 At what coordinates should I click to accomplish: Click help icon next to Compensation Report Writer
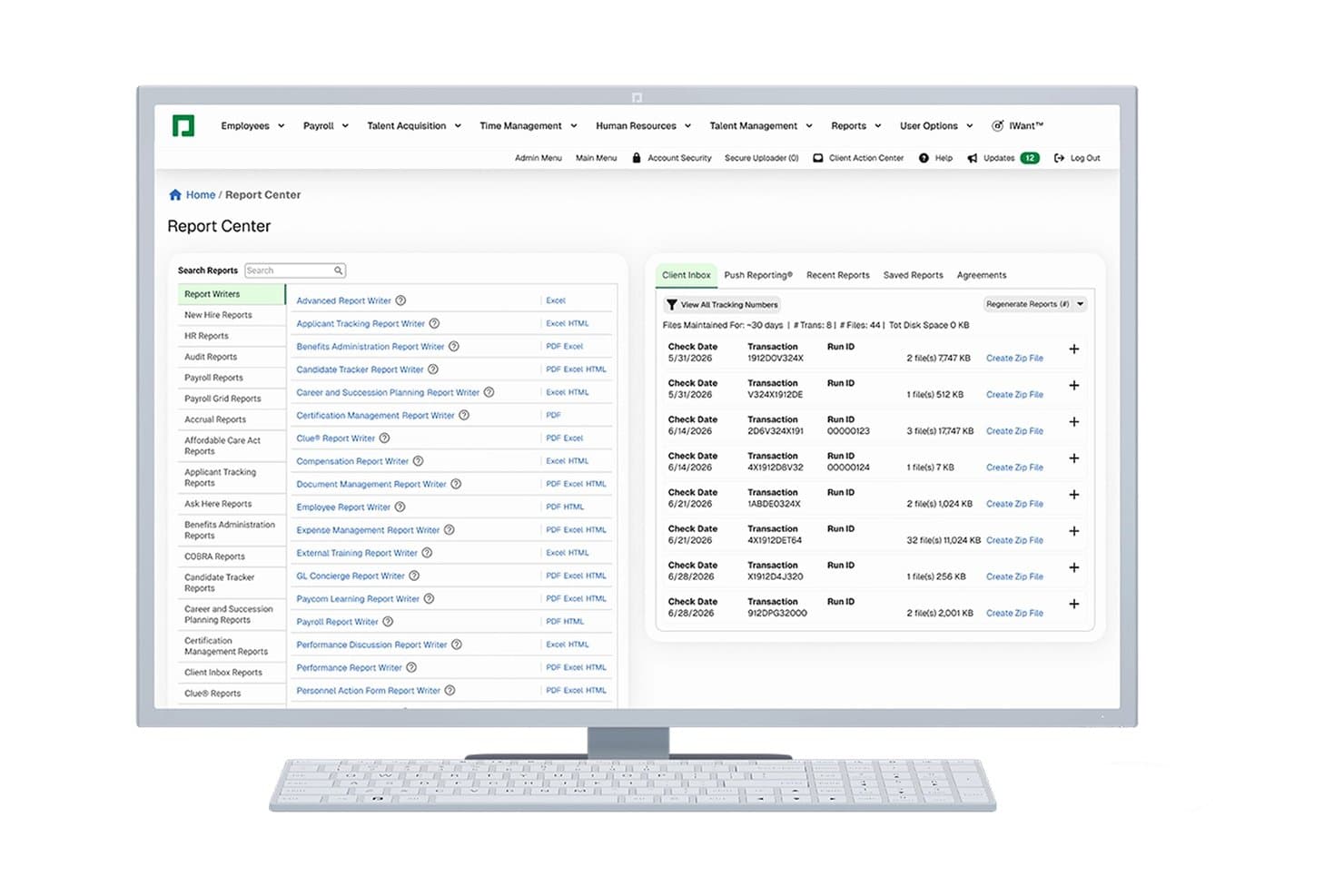[418, 461]
